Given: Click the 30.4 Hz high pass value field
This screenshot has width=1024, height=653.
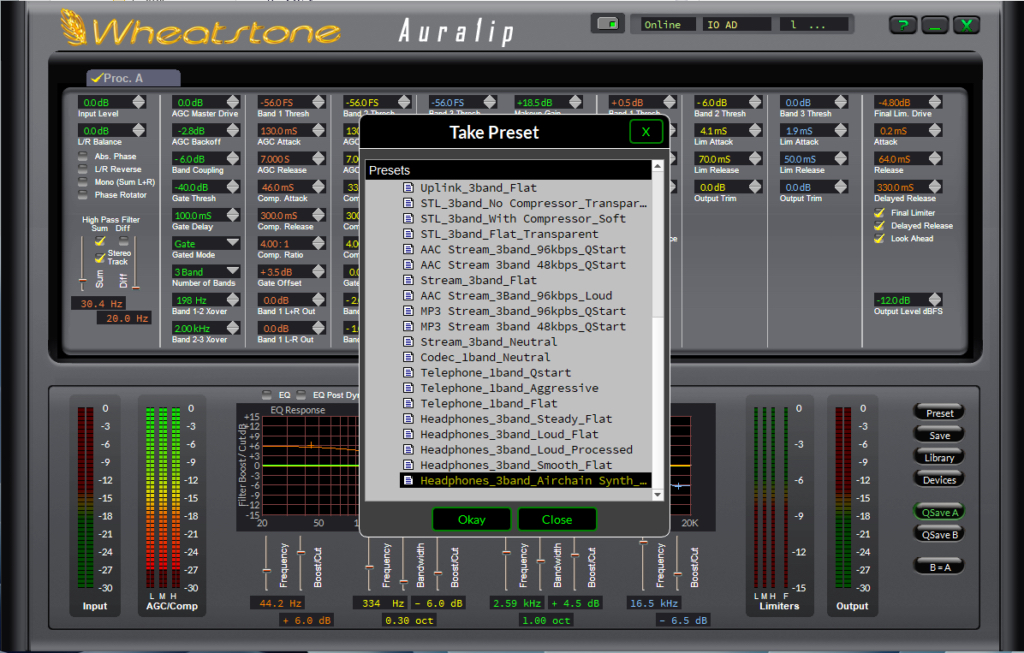Looking at the screenshot, I should (99, 304).
